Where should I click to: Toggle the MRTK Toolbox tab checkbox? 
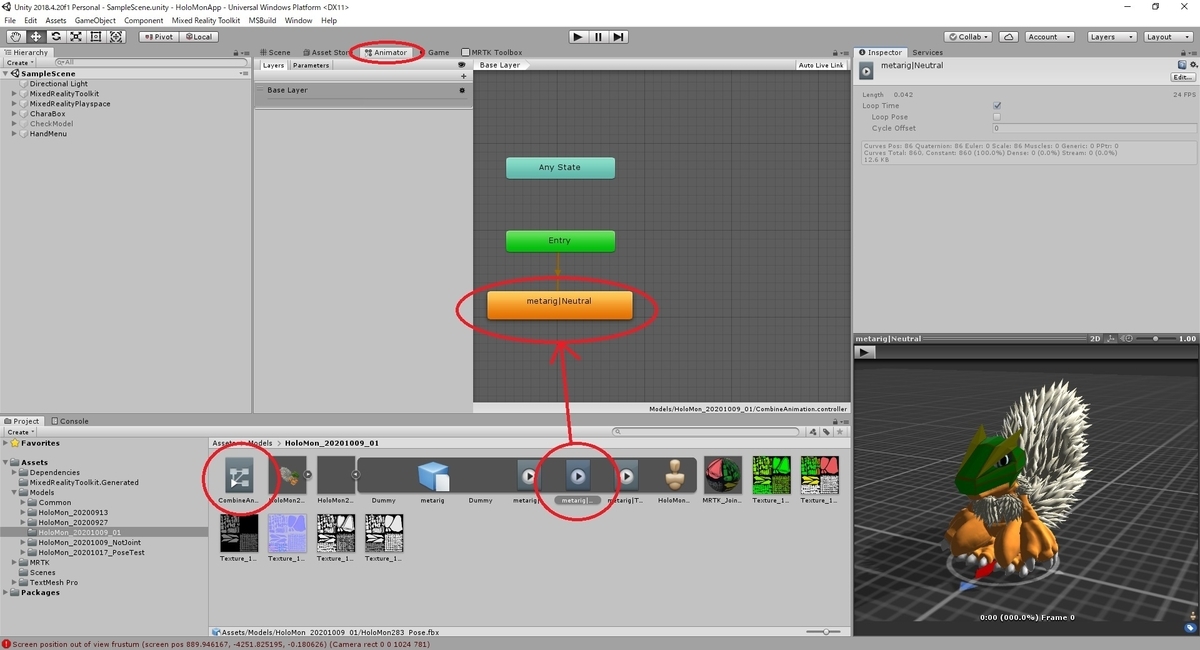click(x=466, y=52)
